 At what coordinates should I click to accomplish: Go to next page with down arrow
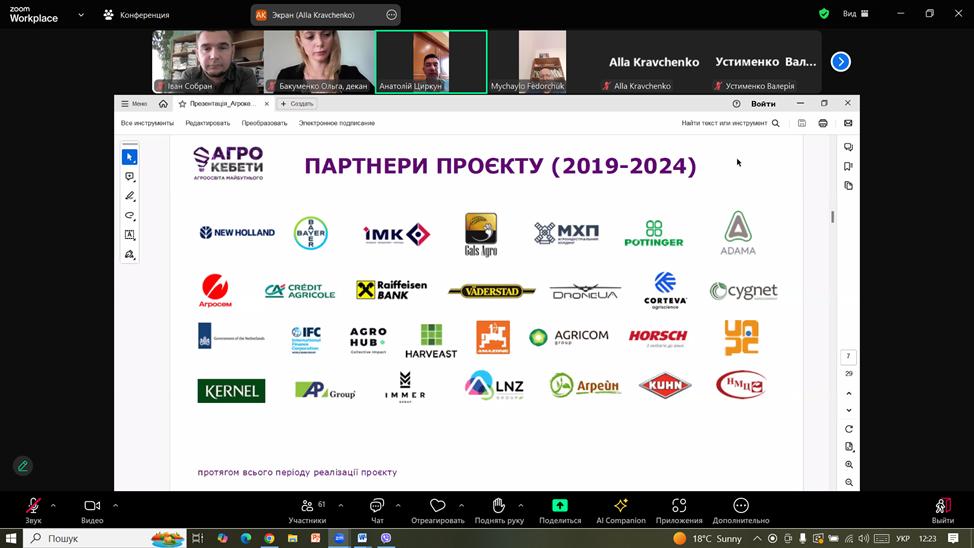pos(849,410)
